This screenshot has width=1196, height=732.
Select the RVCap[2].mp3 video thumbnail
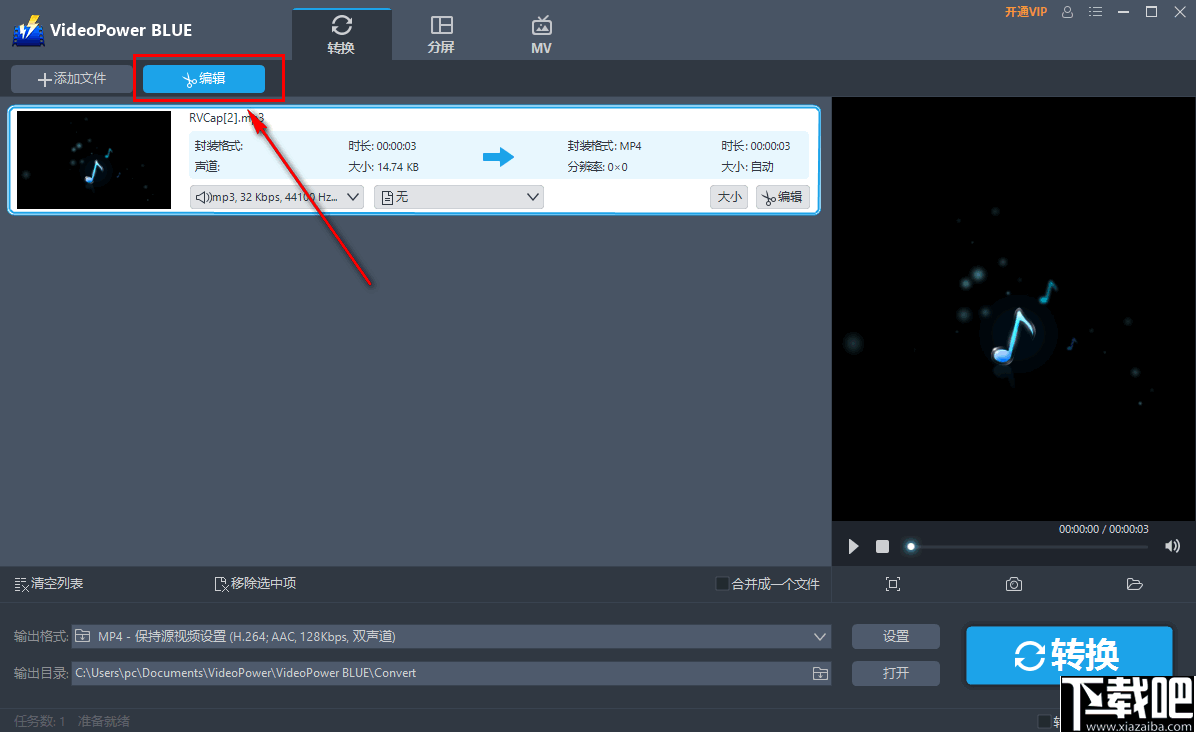(x=93, y=160)
